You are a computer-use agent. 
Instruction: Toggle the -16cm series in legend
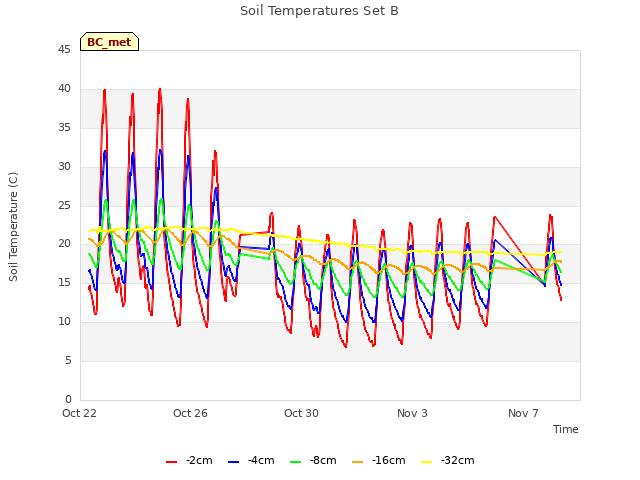378,461
